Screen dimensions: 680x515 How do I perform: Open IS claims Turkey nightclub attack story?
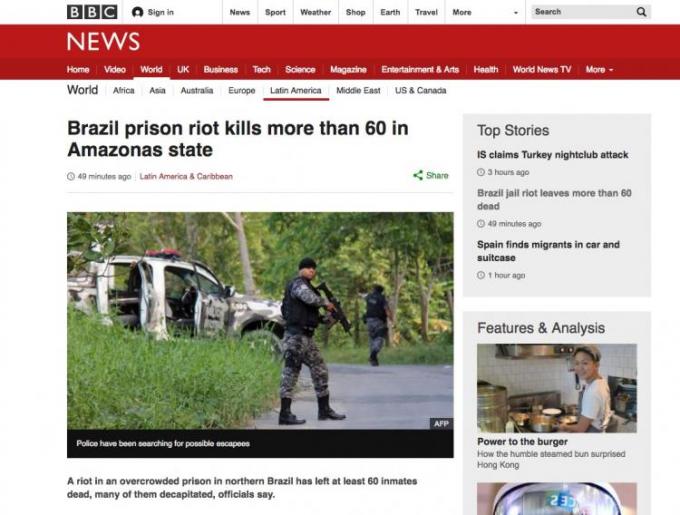pyautogui.click(x=552, y=155)
